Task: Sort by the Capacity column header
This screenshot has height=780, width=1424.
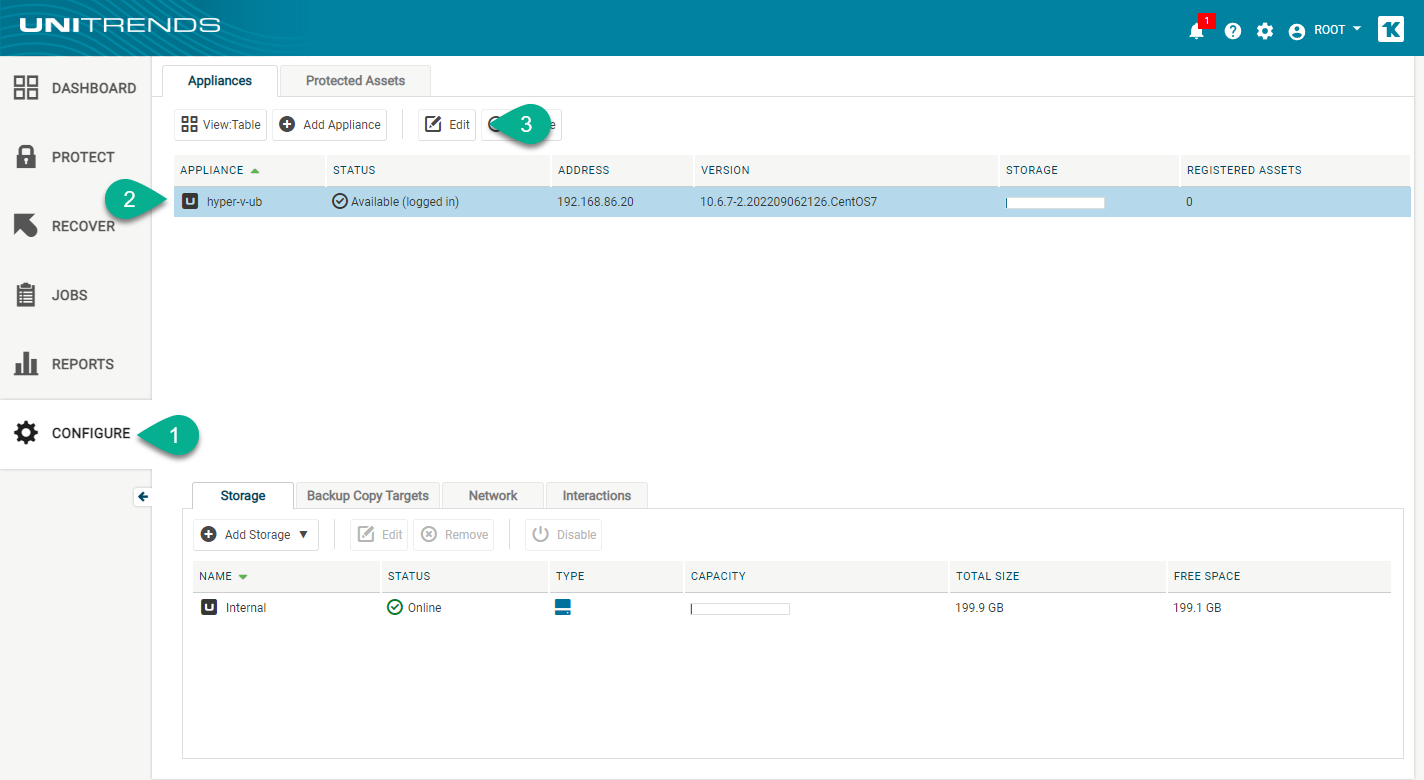Action: [816, 576]
